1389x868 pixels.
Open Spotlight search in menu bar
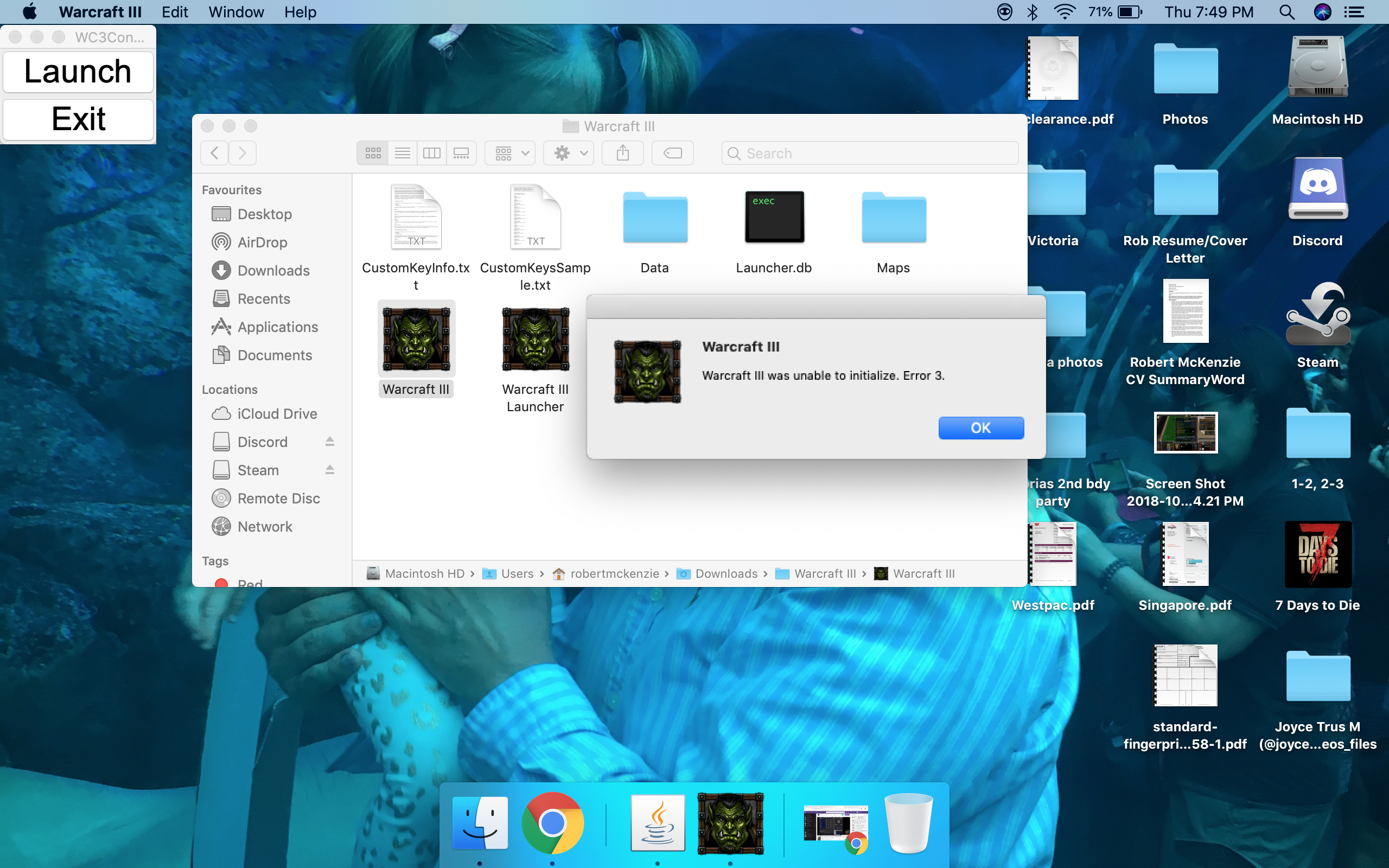point(1286,11)
